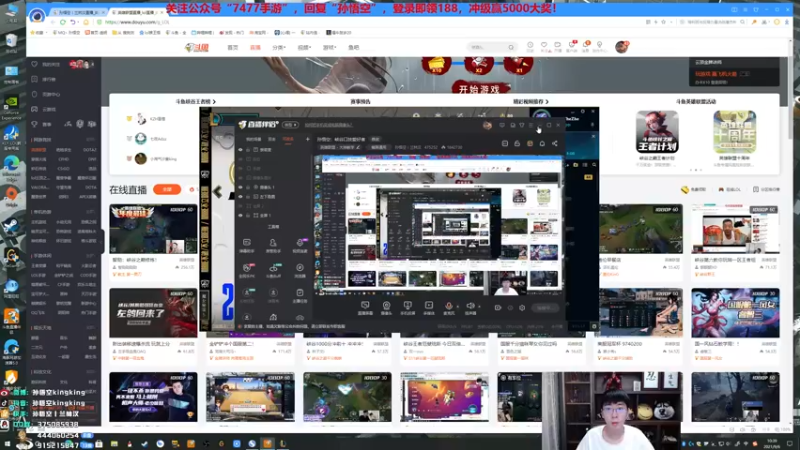Expand the microphone options arrow
The width and height of the screenshot is (800, 450).
point(457,307)
